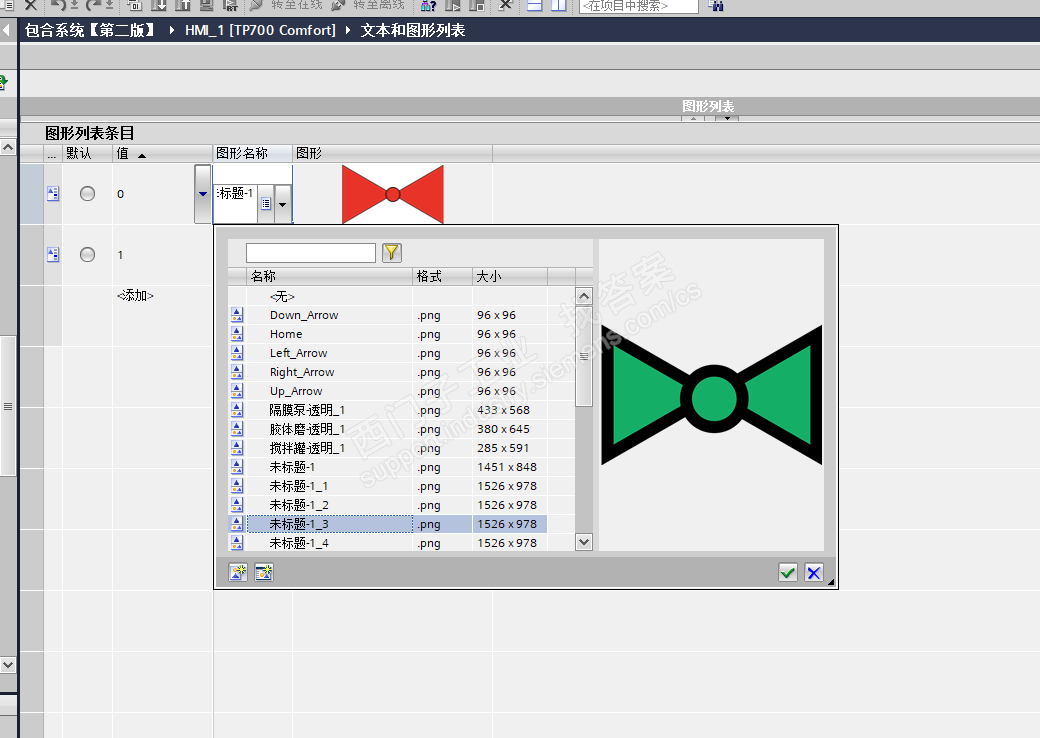The image size is (1040, 738).
Task: Click the icon beside 未标题-1_4
Action: coord(237,543)
